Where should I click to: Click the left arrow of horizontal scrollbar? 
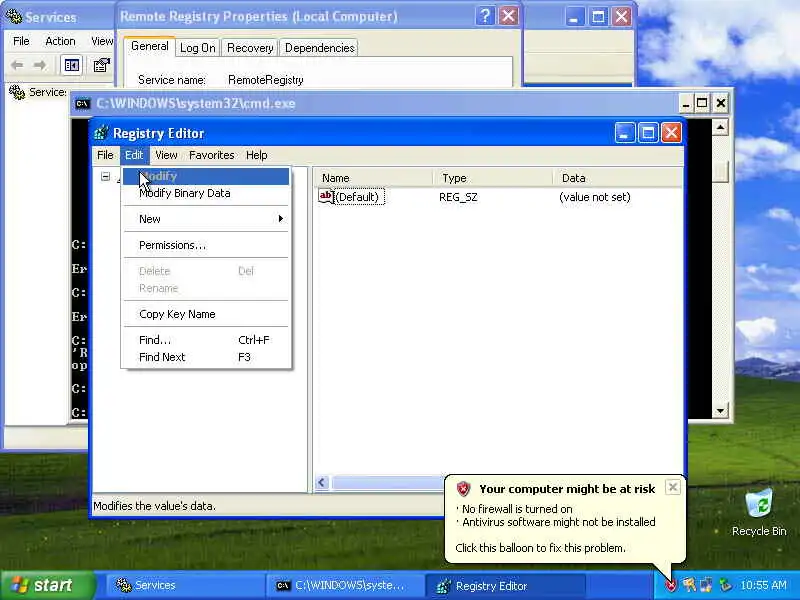pyautogui.click(x=322, y=482)
